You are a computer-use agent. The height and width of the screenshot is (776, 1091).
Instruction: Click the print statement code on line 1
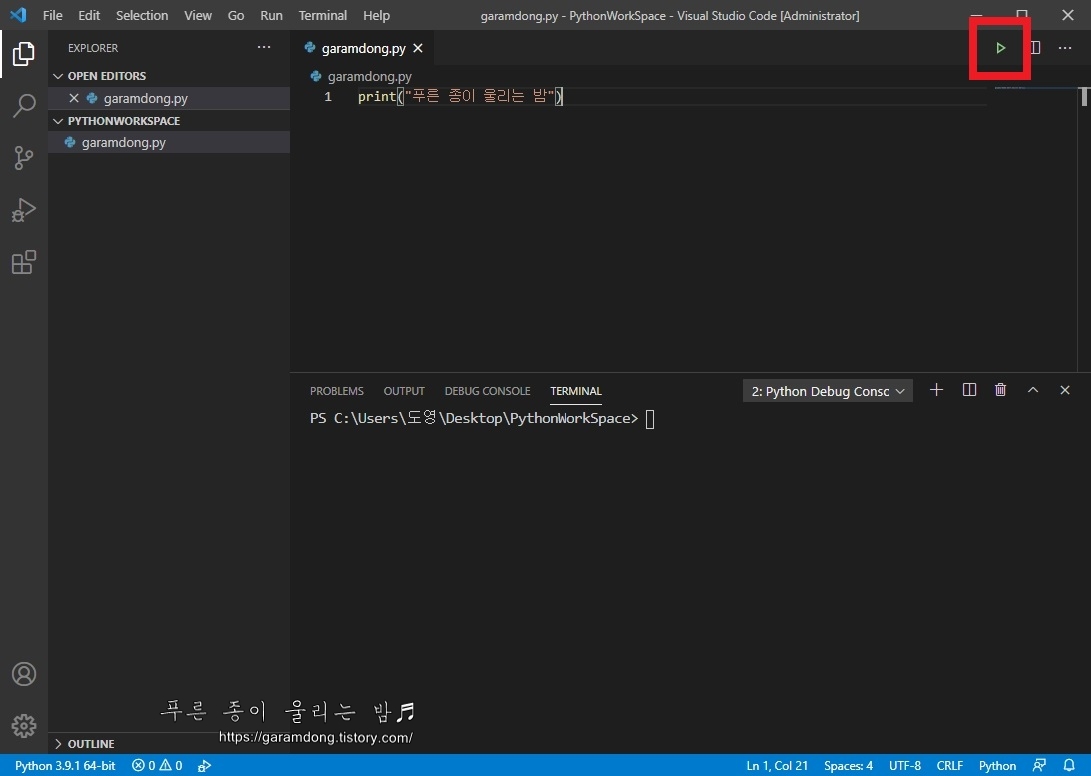pyautogui.click(x=460, y=97)
